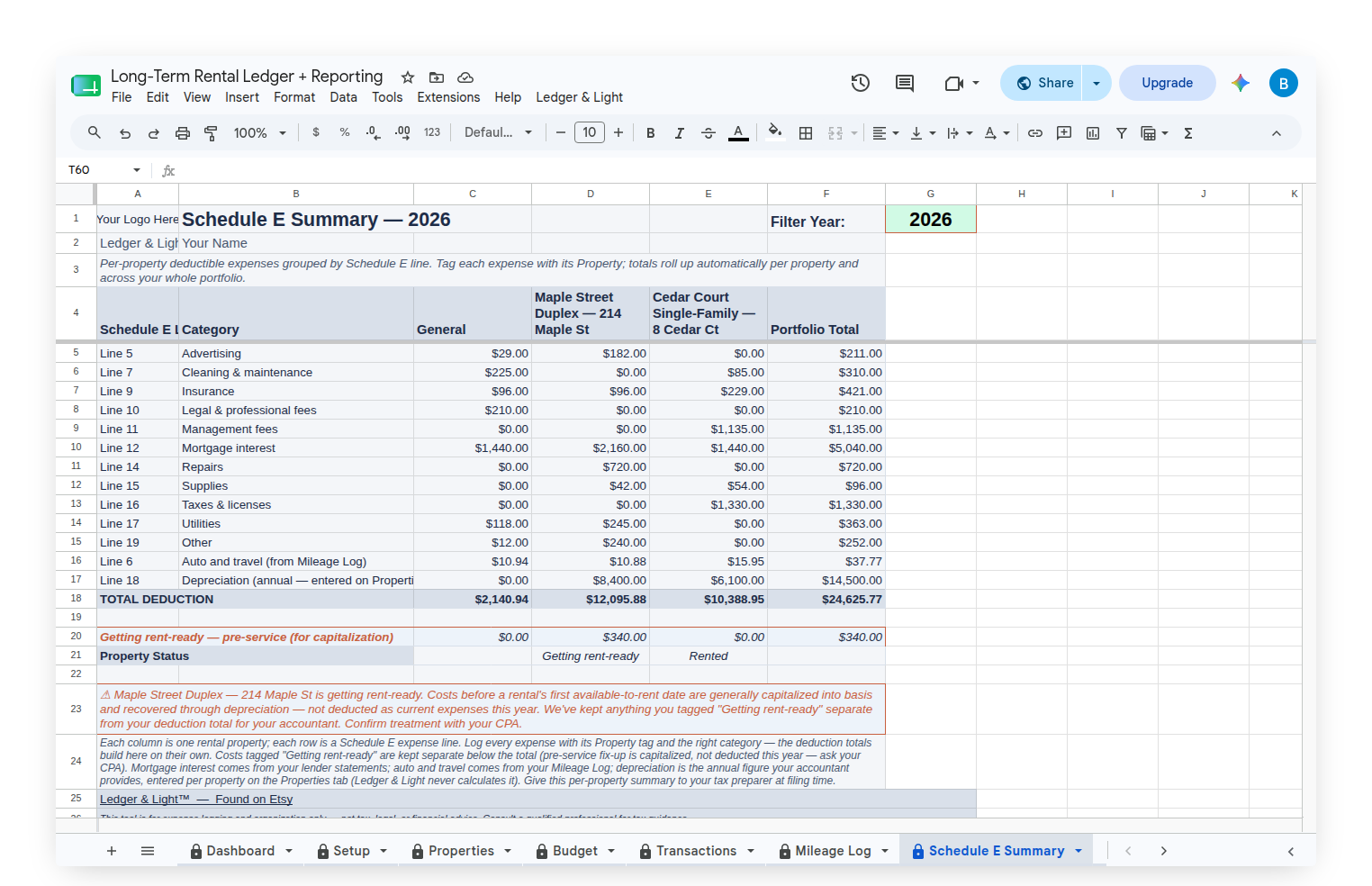Viewport: 1372px width, 886px height.
Task: Insert a chart
Action: (1093, 133)
